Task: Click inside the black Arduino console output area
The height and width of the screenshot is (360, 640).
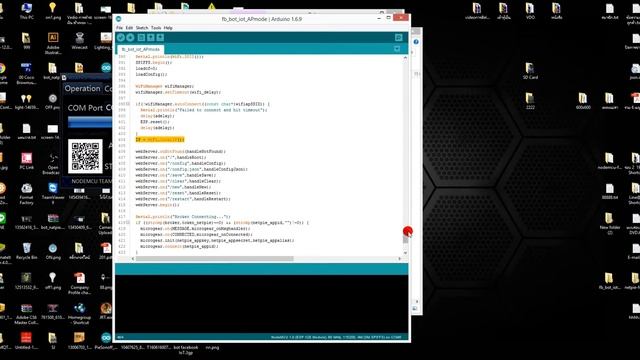Action: click(x=261, y=304)
